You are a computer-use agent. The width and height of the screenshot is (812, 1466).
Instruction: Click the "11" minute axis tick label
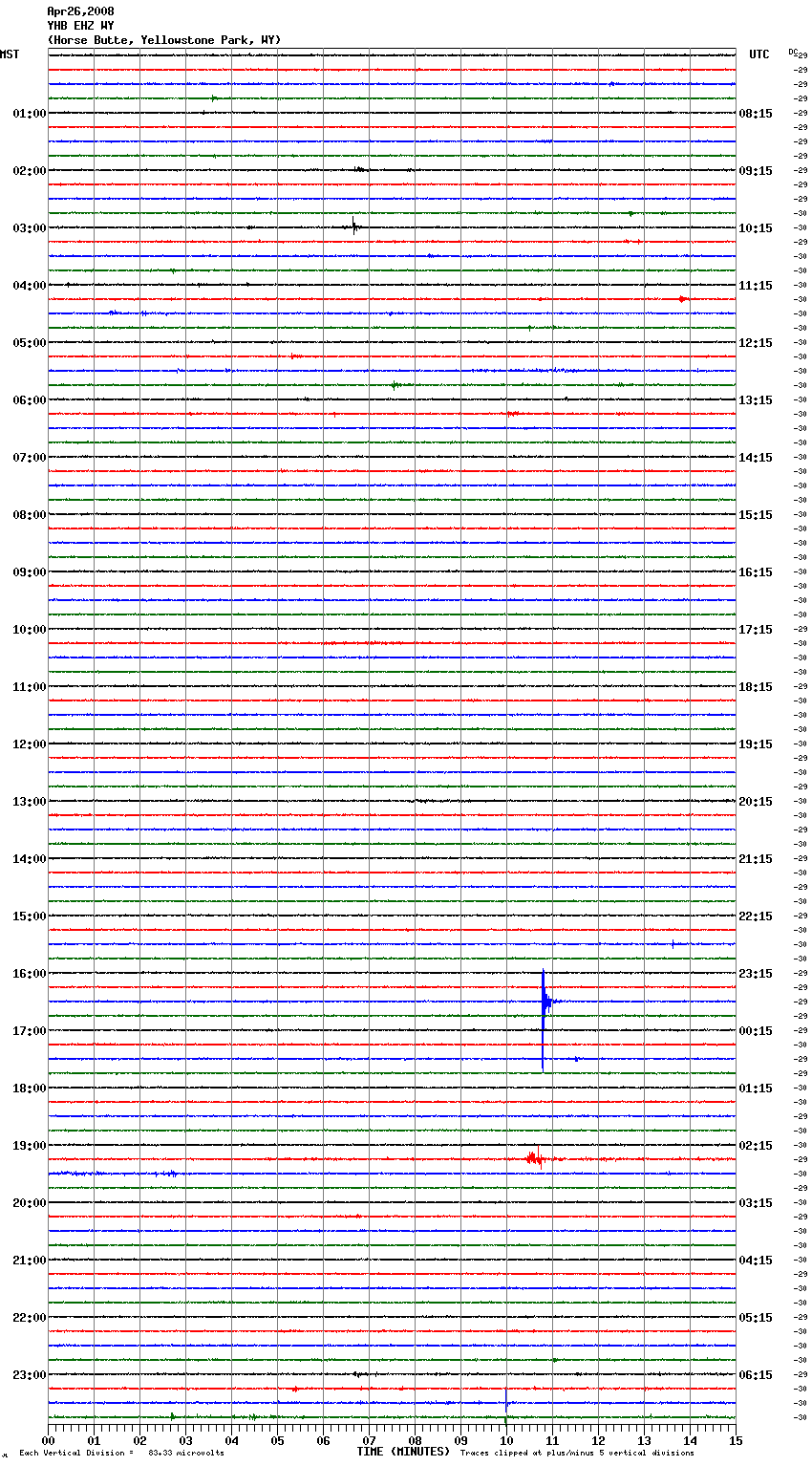(x=552, y=1440)
